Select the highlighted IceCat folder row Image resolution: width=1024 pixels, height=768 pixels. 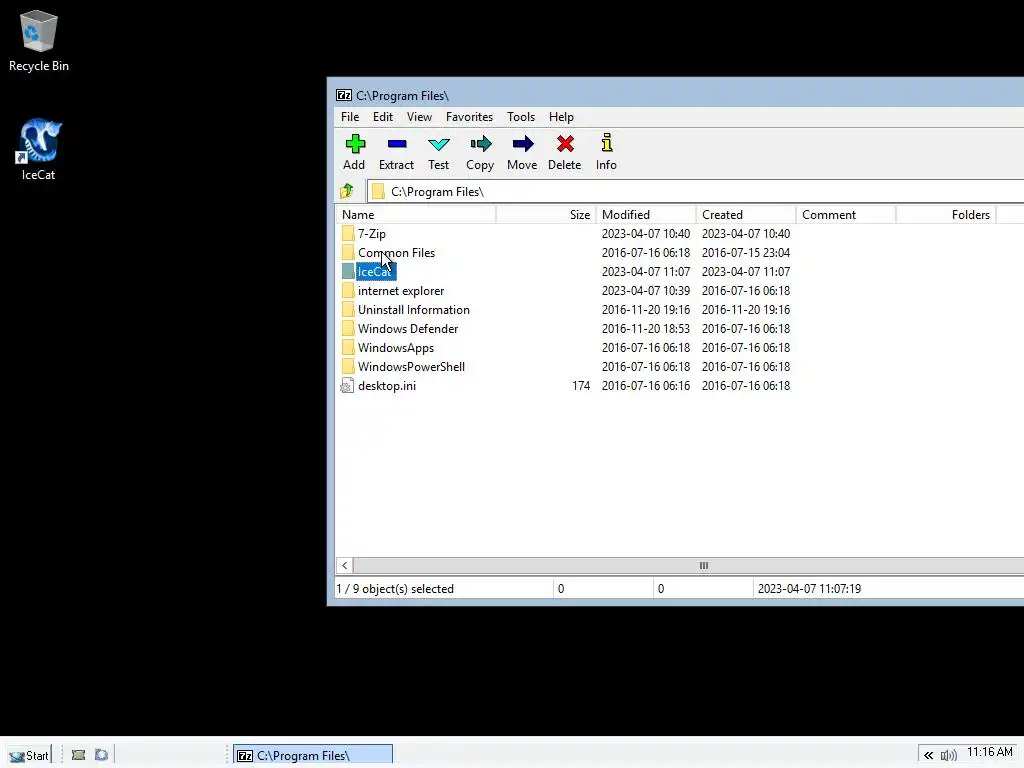(x=679, y=272)
